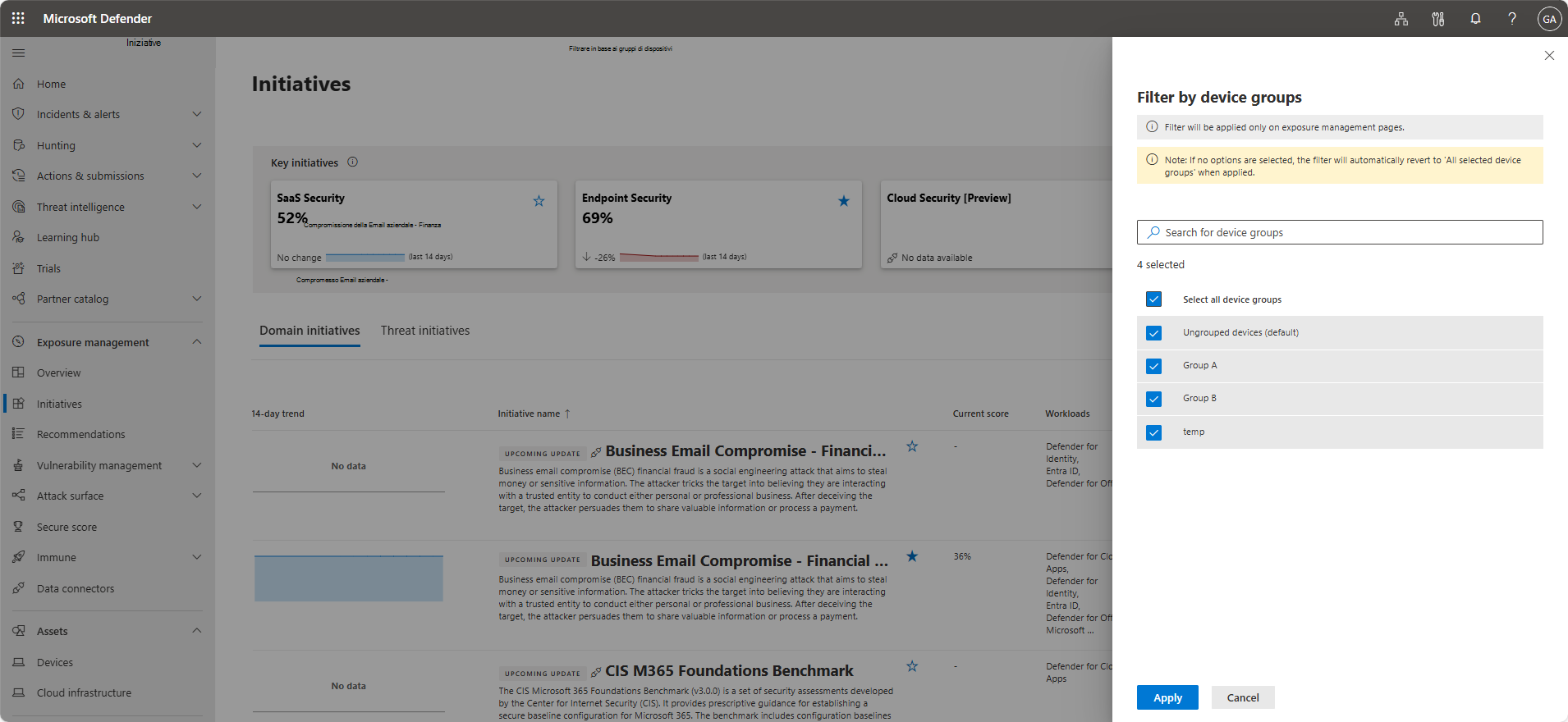1568x722 pixels.
Task: Sort by Initiative name column header
Action: (534, 414)
